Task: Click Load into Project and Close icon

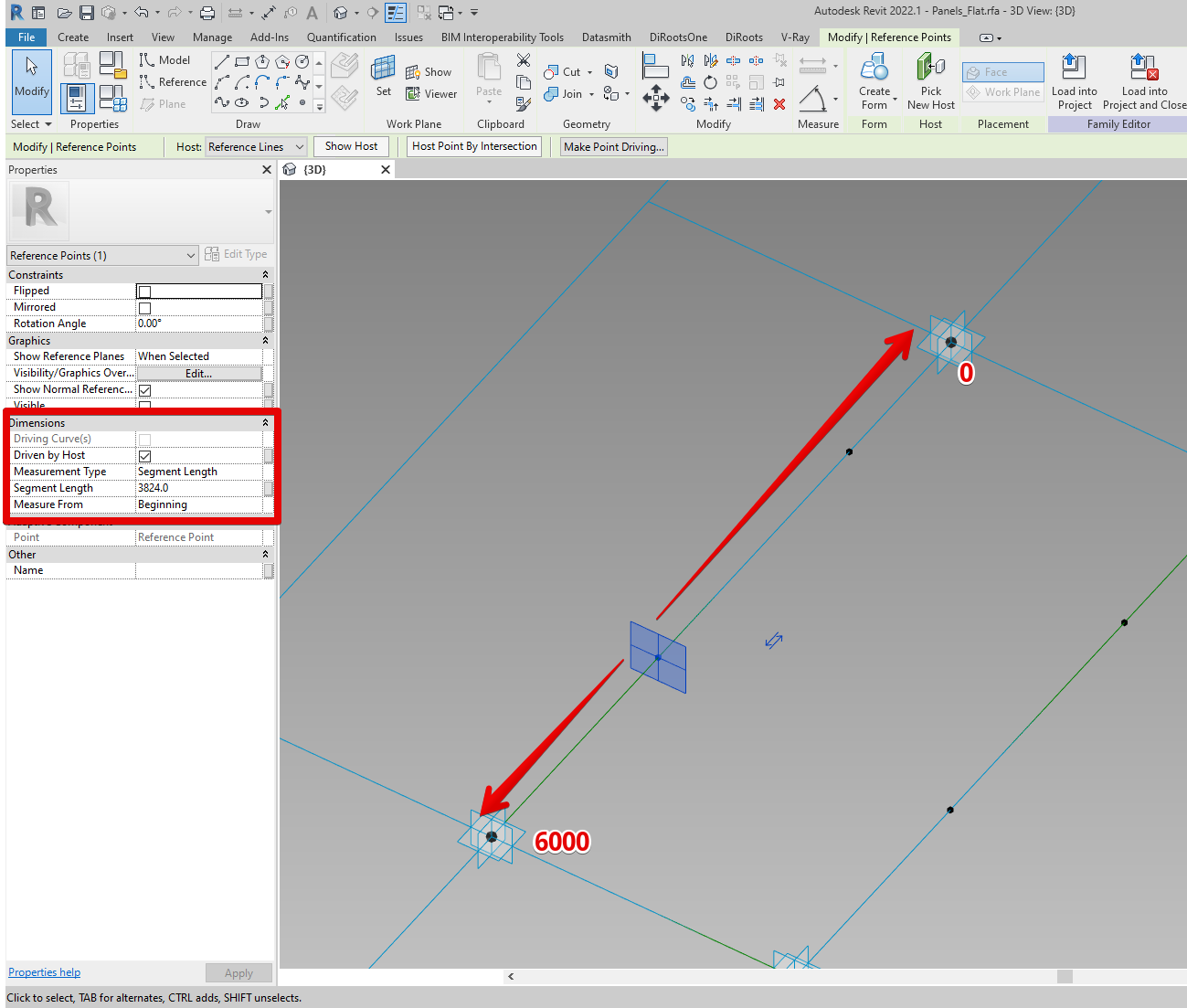Action: click(x=1145, y=80)
